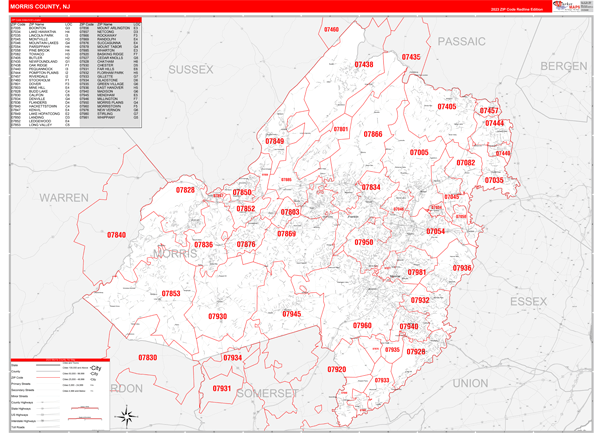Click the 07931 ZIP code label
The image size is (600, 440).
coord(222,388)
